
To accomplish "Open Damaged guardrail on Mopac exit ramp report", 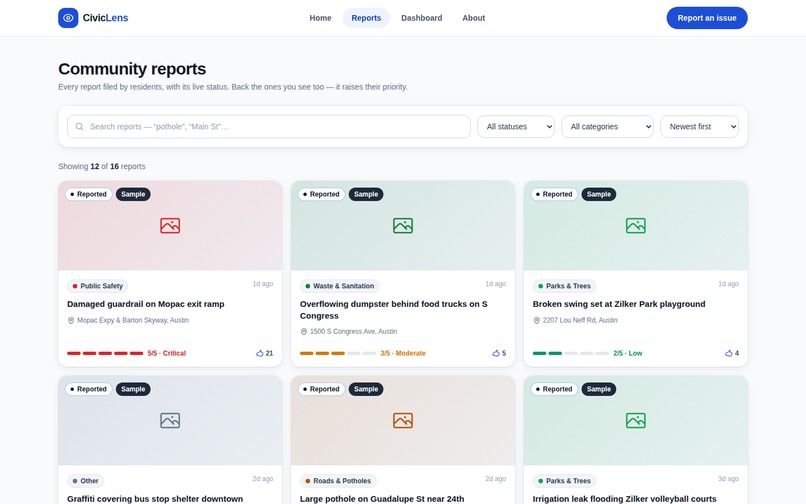I will 145,304.
